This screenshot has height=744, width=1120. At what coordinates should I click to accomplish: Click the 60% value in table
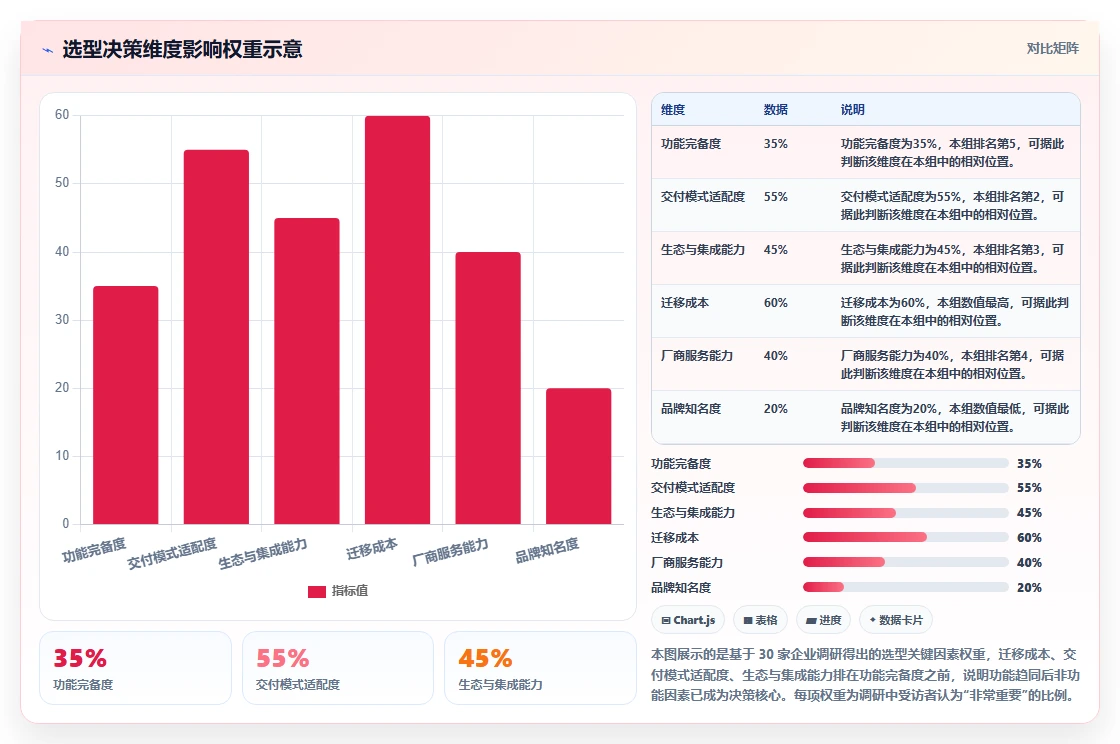tap(776, 303)
